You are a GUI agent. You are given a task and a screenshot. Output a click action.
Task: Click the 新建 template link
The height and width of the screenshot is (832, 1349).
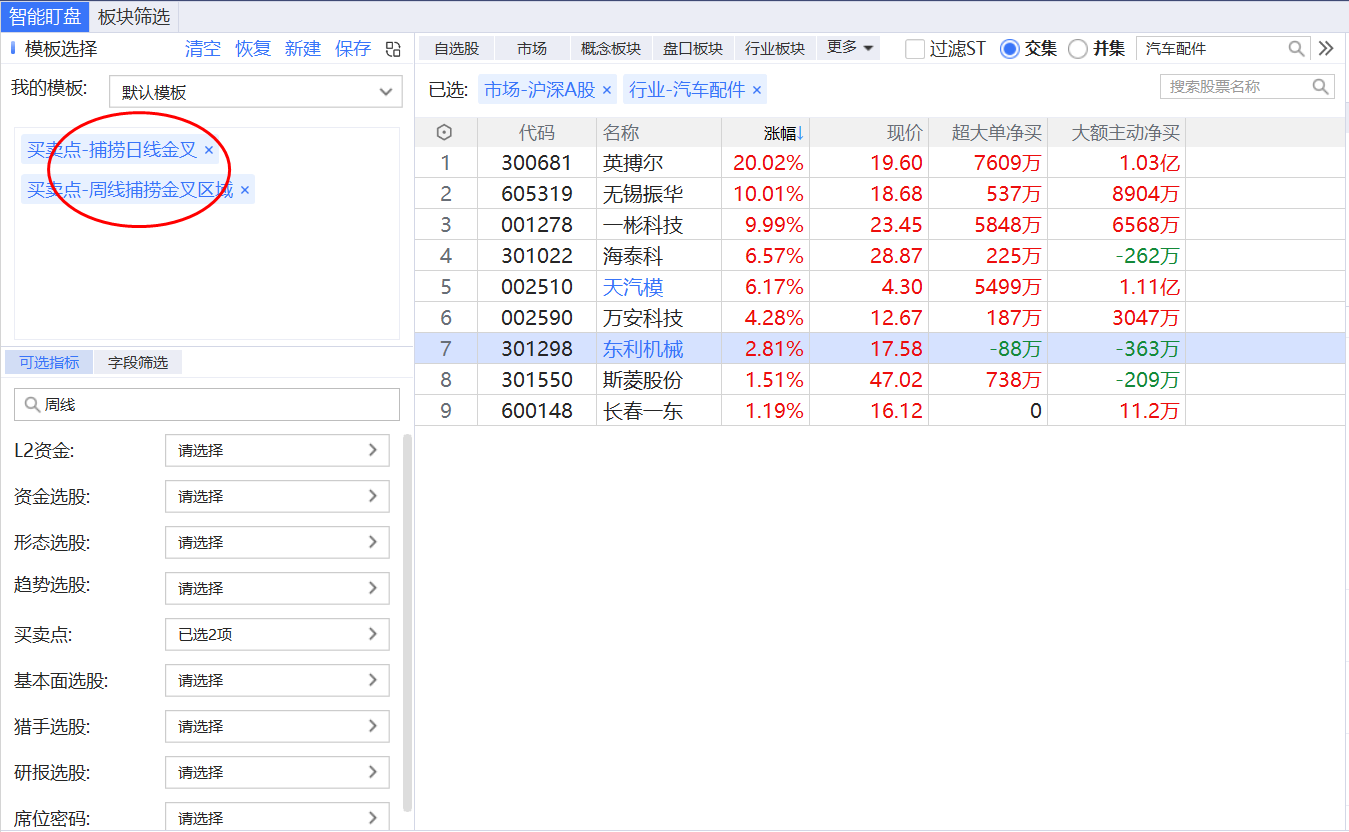click(x=303, y=49)
